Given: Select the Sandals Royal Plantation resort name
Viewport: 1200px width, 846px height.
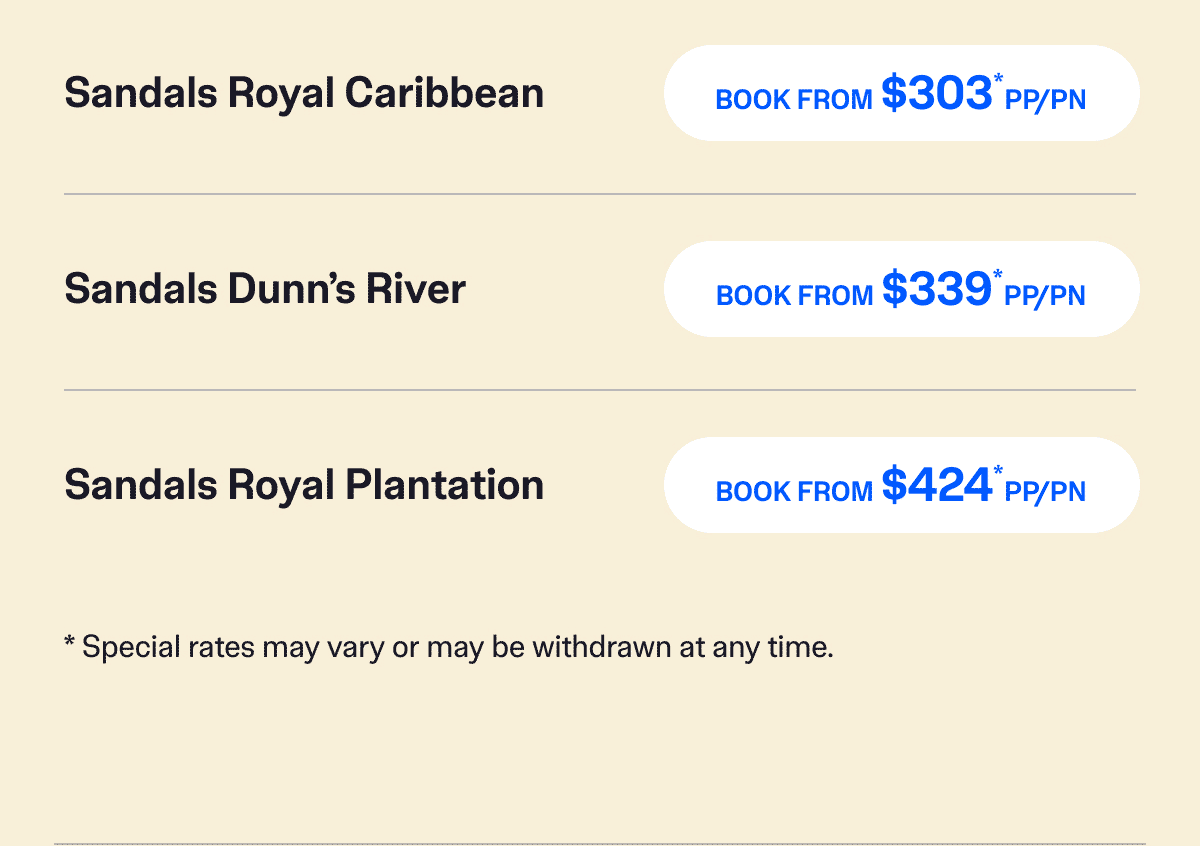Looking at the screenshot, I should coord(304,485).
